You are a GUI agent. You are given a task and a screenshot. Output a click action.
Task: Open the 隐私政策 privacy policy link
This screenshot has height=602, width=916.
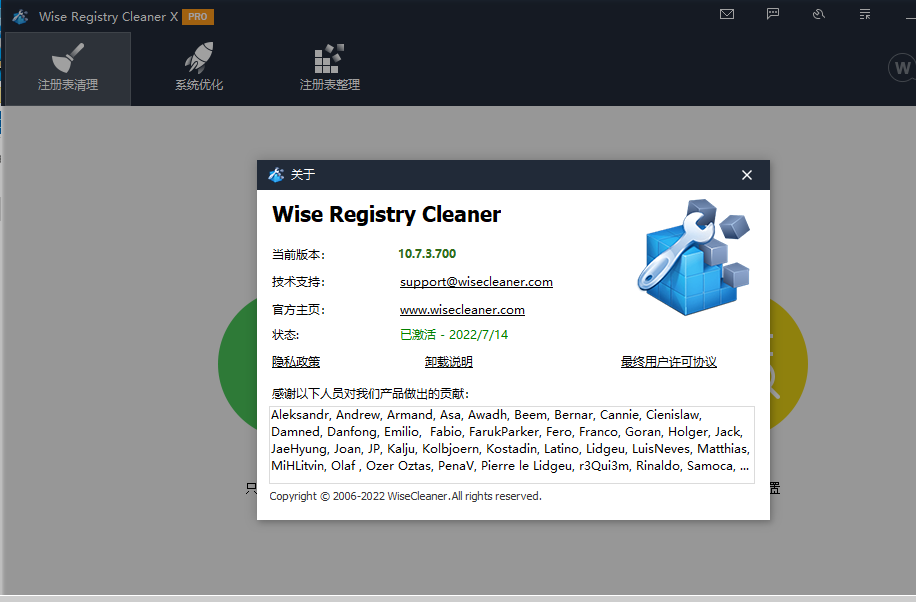point(296,362)
